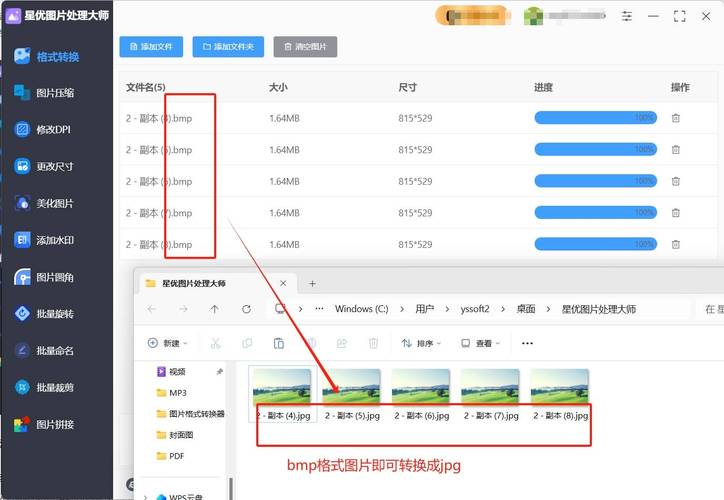The width and height of the screenshot is (724, 500).
Task: Delete the 副本 (6).bmp row
Action: (x=676, y=181)
